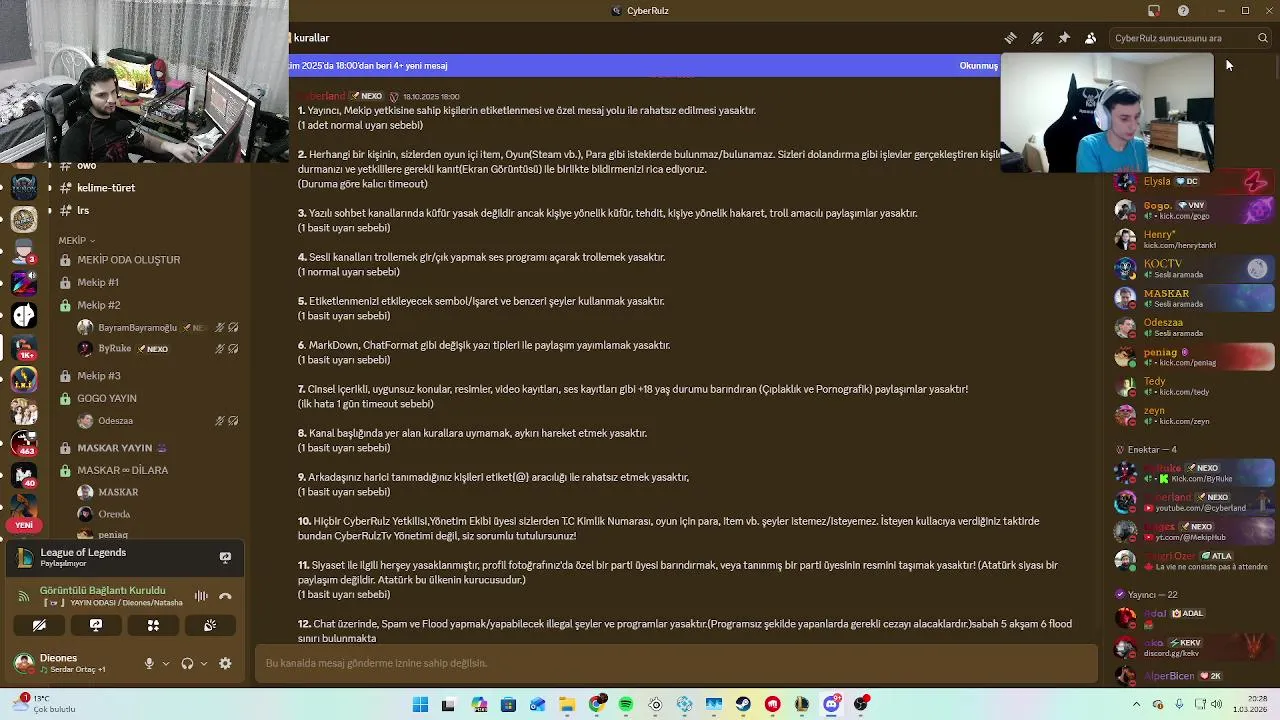Toggle the member list icon
The width and height of the screenshot is (1280, 720).
[1090, 38]
